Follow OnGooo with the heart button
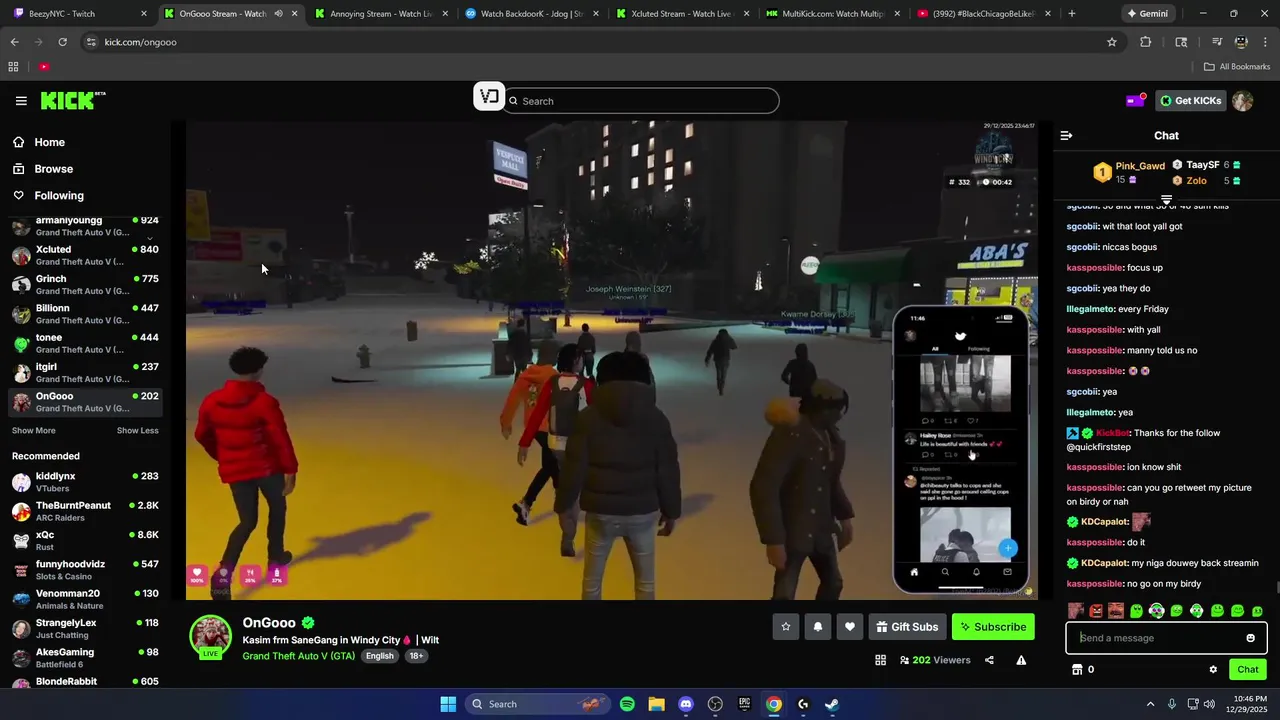Screen dimensions: 1280x720 850,627
